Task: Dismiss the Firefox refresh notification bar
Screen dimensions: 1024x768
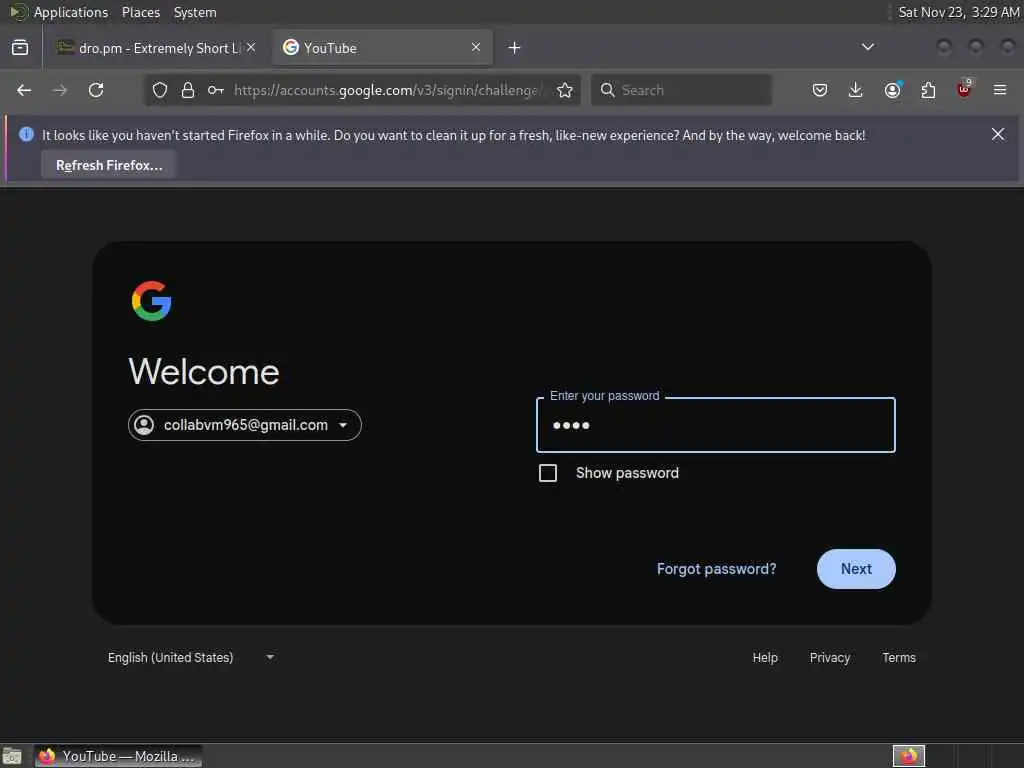Action: [x=997, y=134]
